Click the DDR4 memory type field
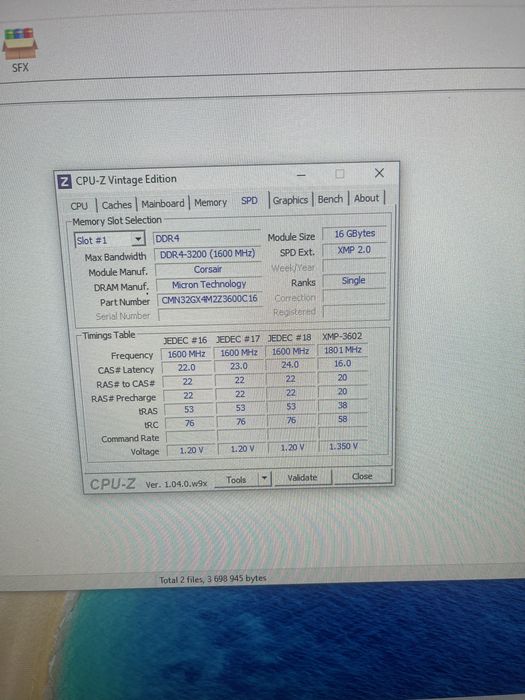Viewport: 525px width, 700px height. [206, 238]
